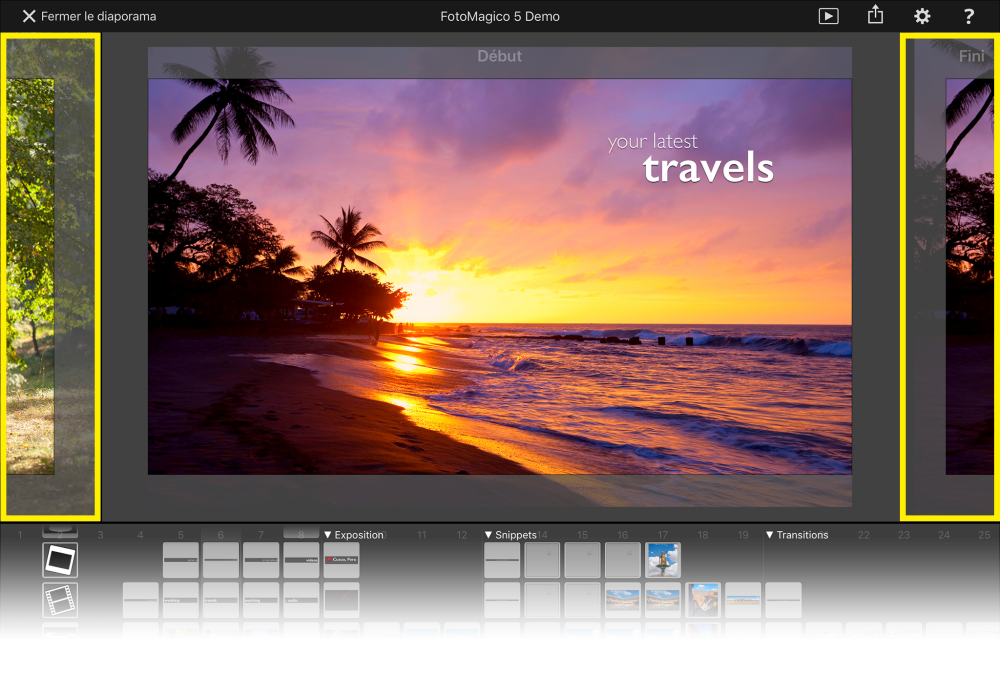Click the 'Snippets' chapter label
The height and width of the screenshot is (674, 1000).
(x=516, y=535)
